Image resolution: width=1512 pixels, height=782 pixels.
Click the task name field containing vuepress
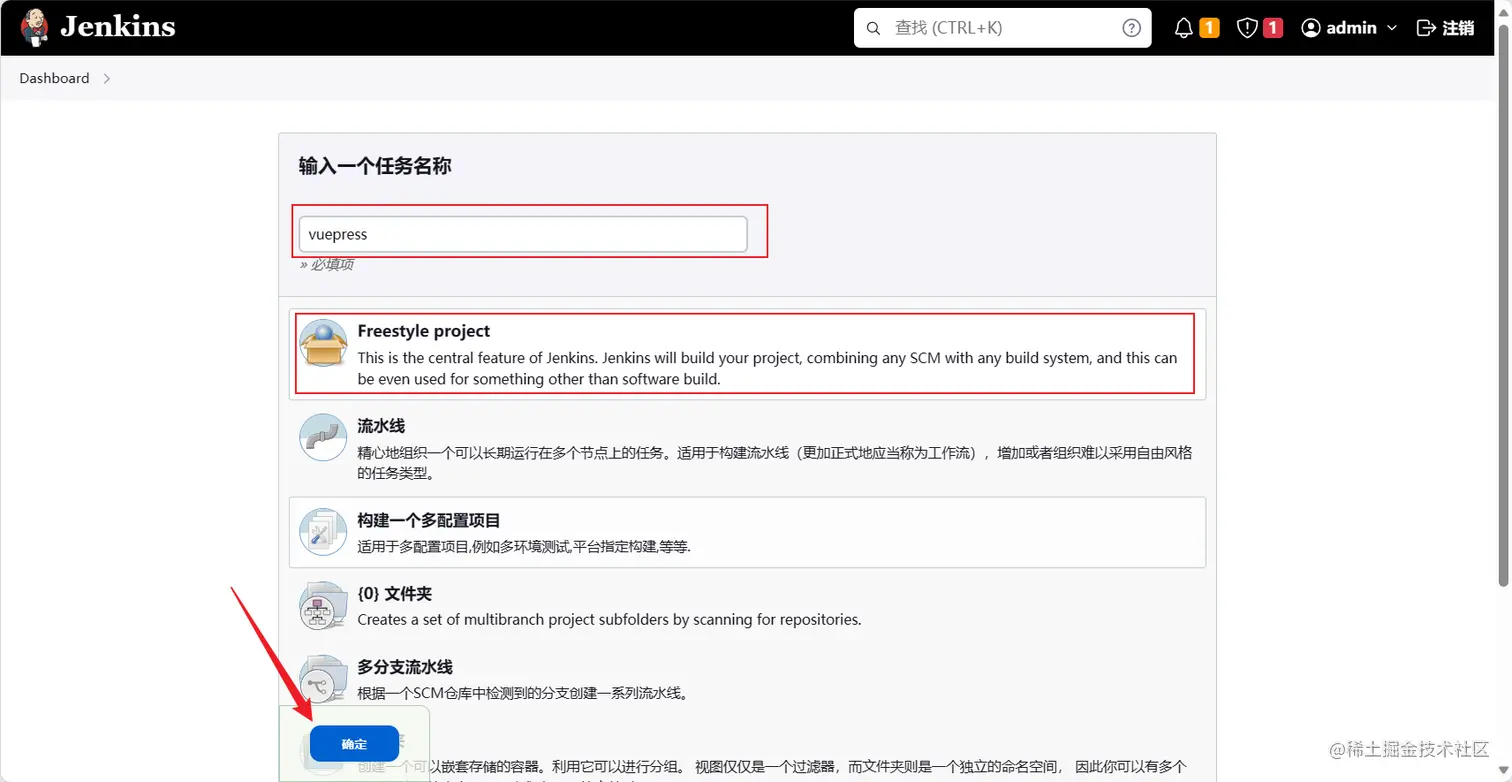[x=523, y=234]
